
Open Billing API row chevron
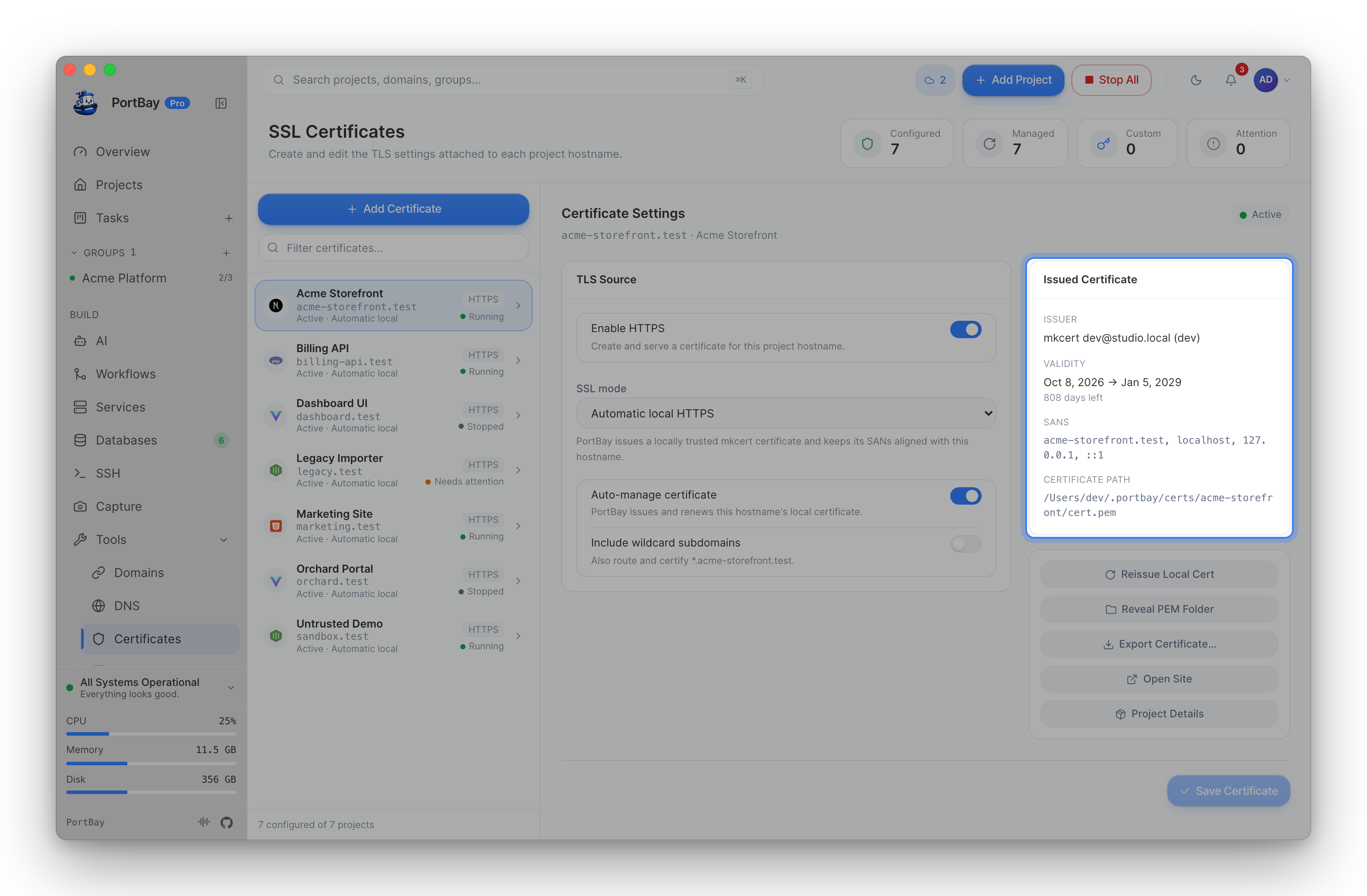(518, 361)
